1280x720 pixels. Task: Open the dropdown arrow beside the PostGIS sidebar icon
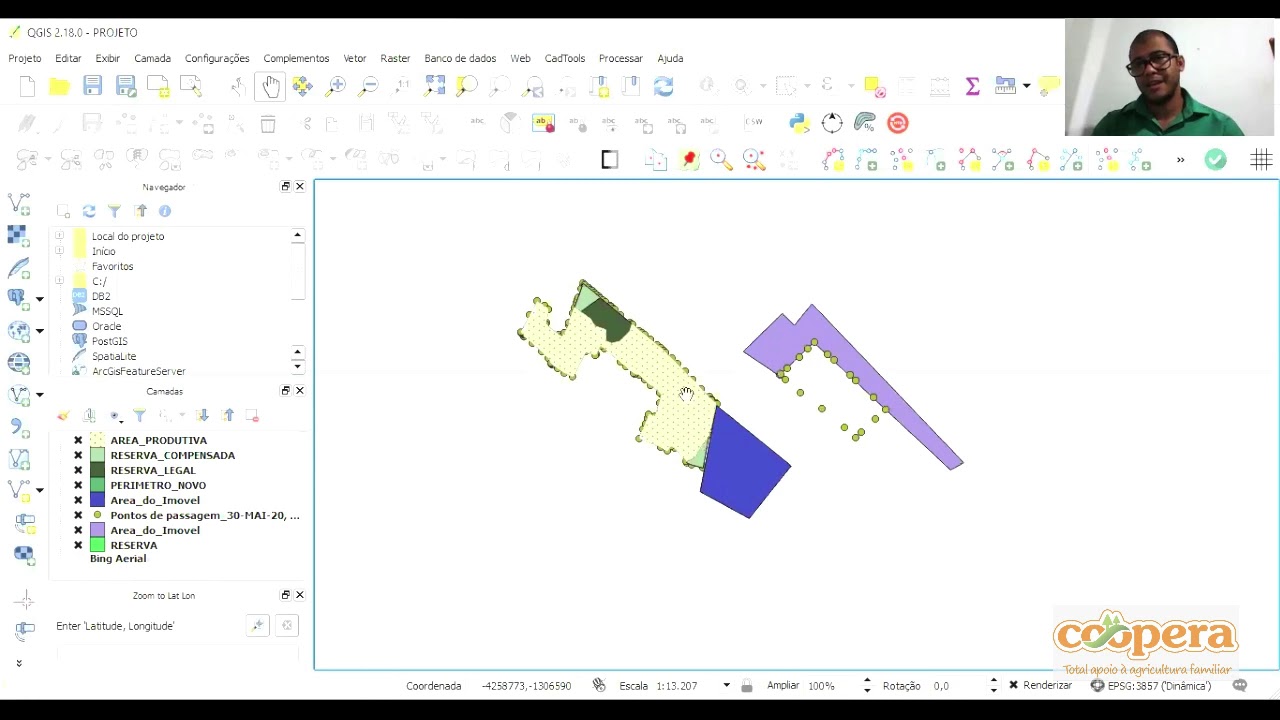tap(40, 299)
